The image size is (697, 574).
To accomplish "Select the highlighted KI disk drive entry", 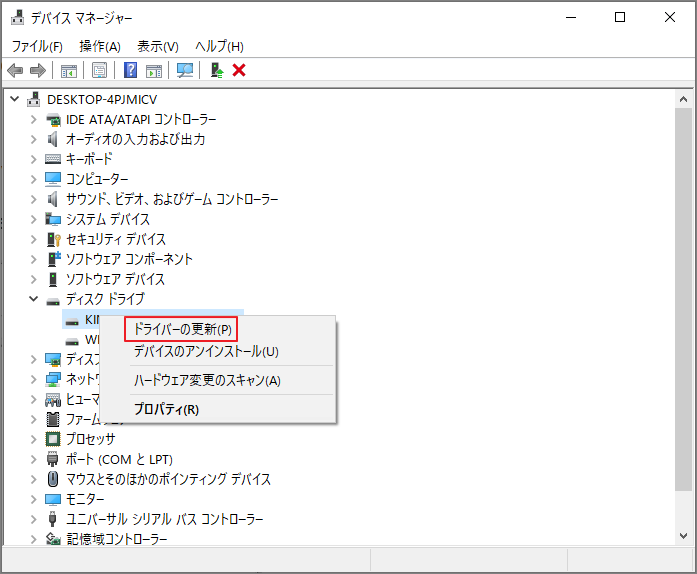I will [81, 319].
